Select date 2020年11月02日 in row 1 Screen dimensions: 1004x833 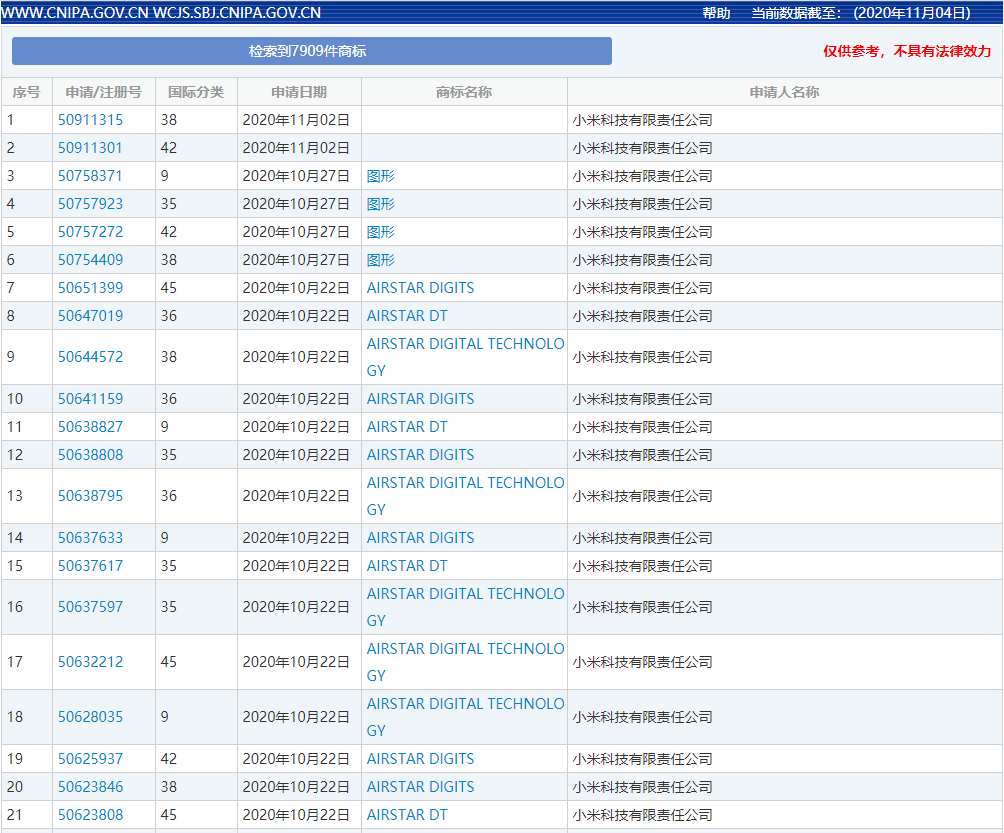tap(296, 120)
